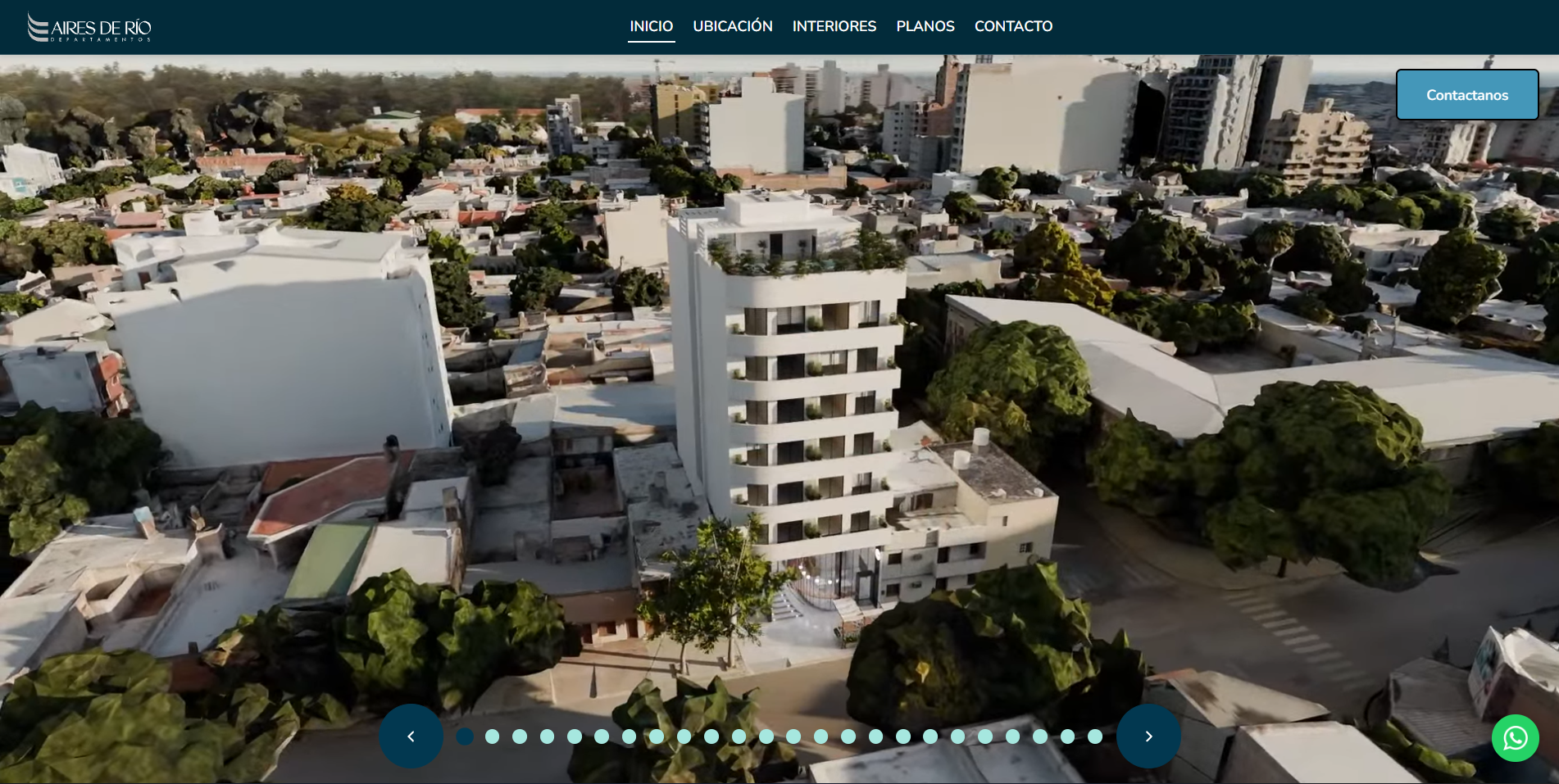Open WhatsApp chat floating icon
1559x784 pixels.
[1515, 738]
